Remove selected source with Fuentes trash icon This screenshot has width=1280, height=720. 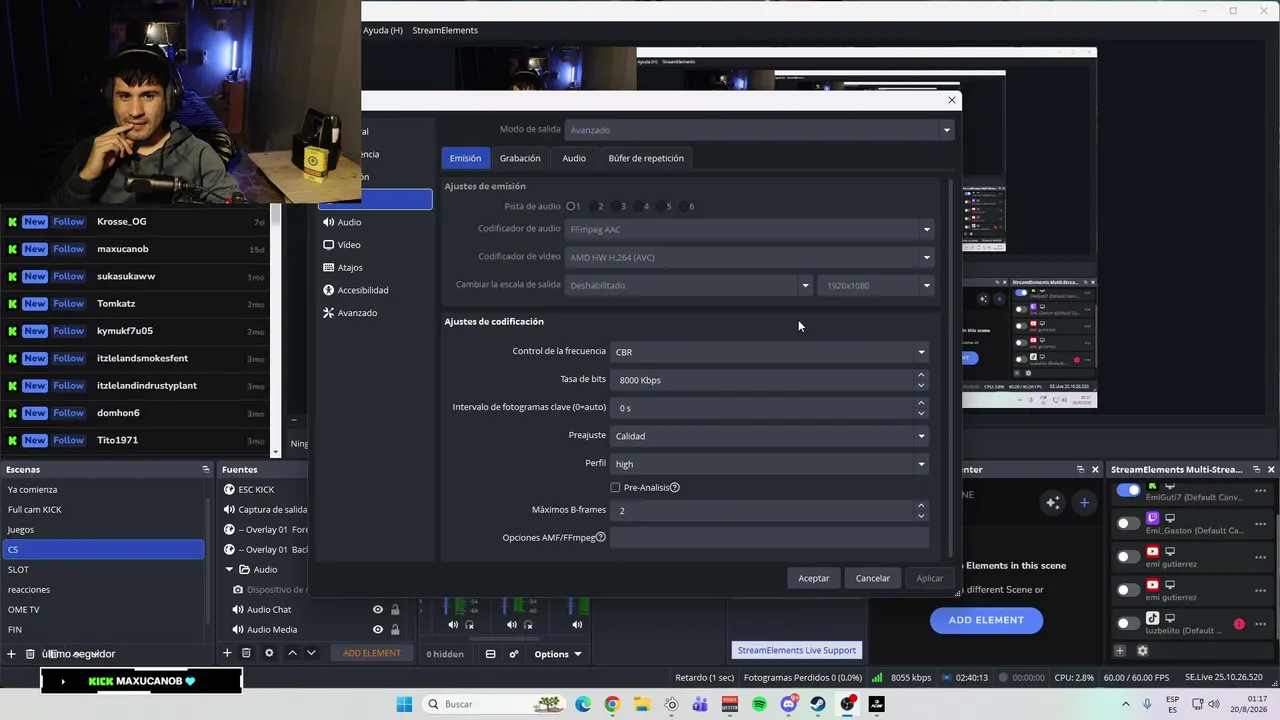point(246,653)
